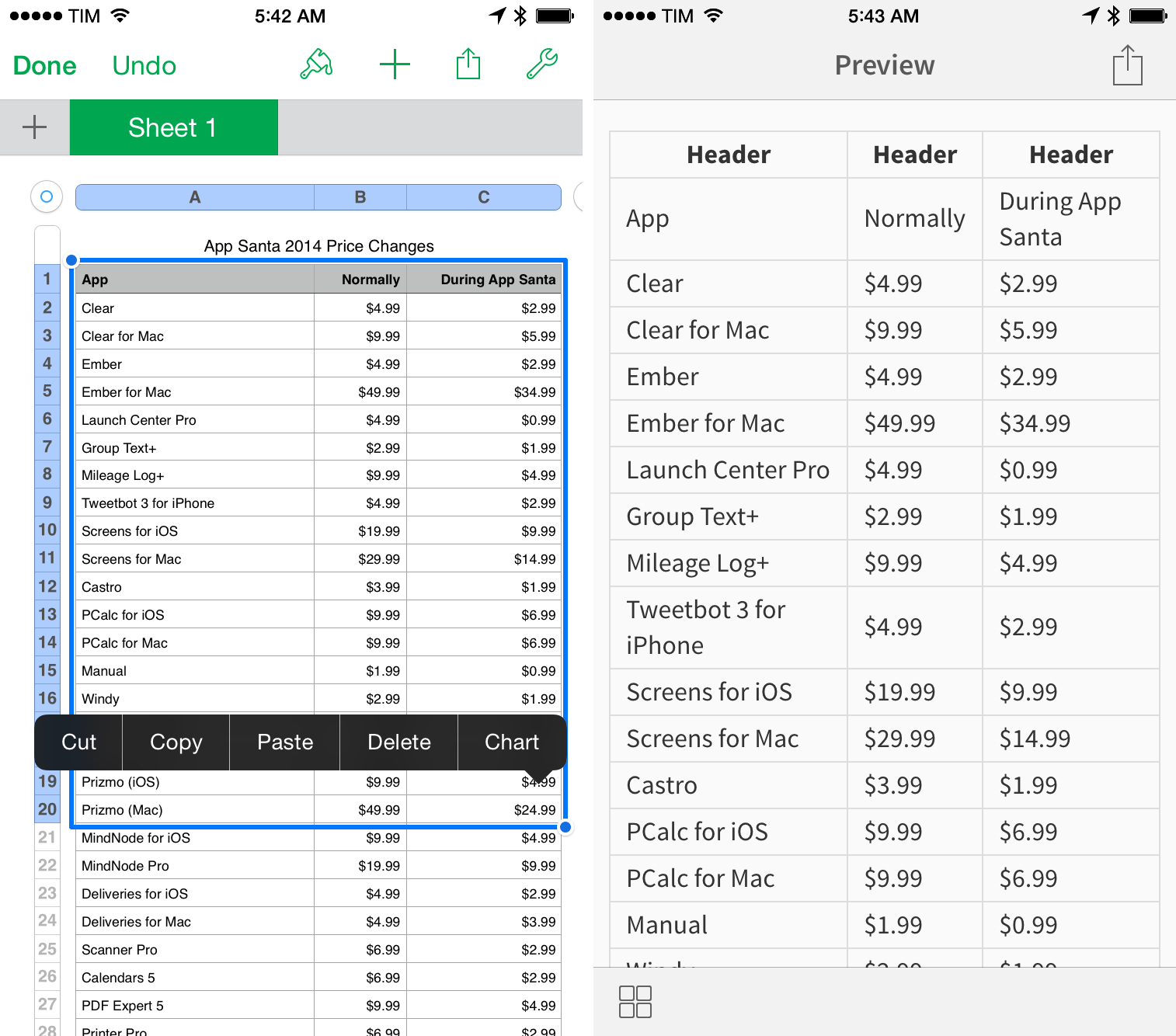Select Delete in the context menu
This screenshot has width=1176, height=1036.
(x=398, y=742)
